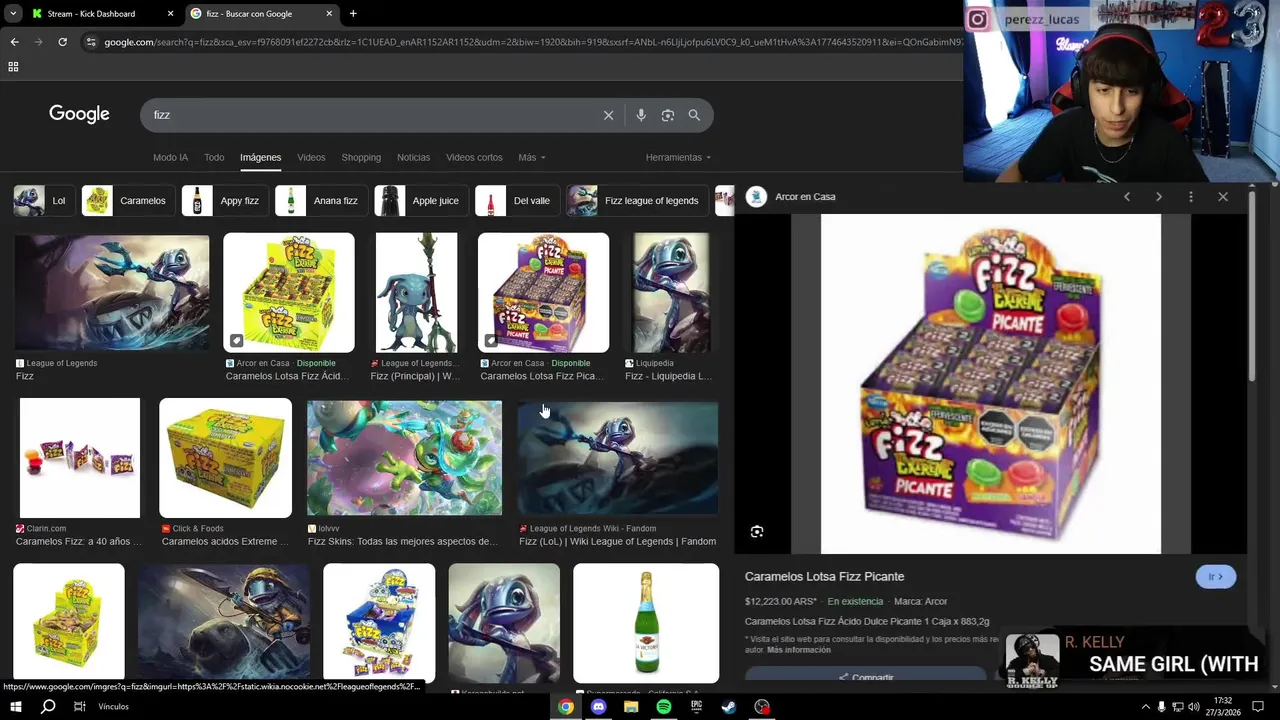Open the recording app icon in the taskbar
Image resolution: width=1280 pixels, height=720 pixels.
[762, 707]
